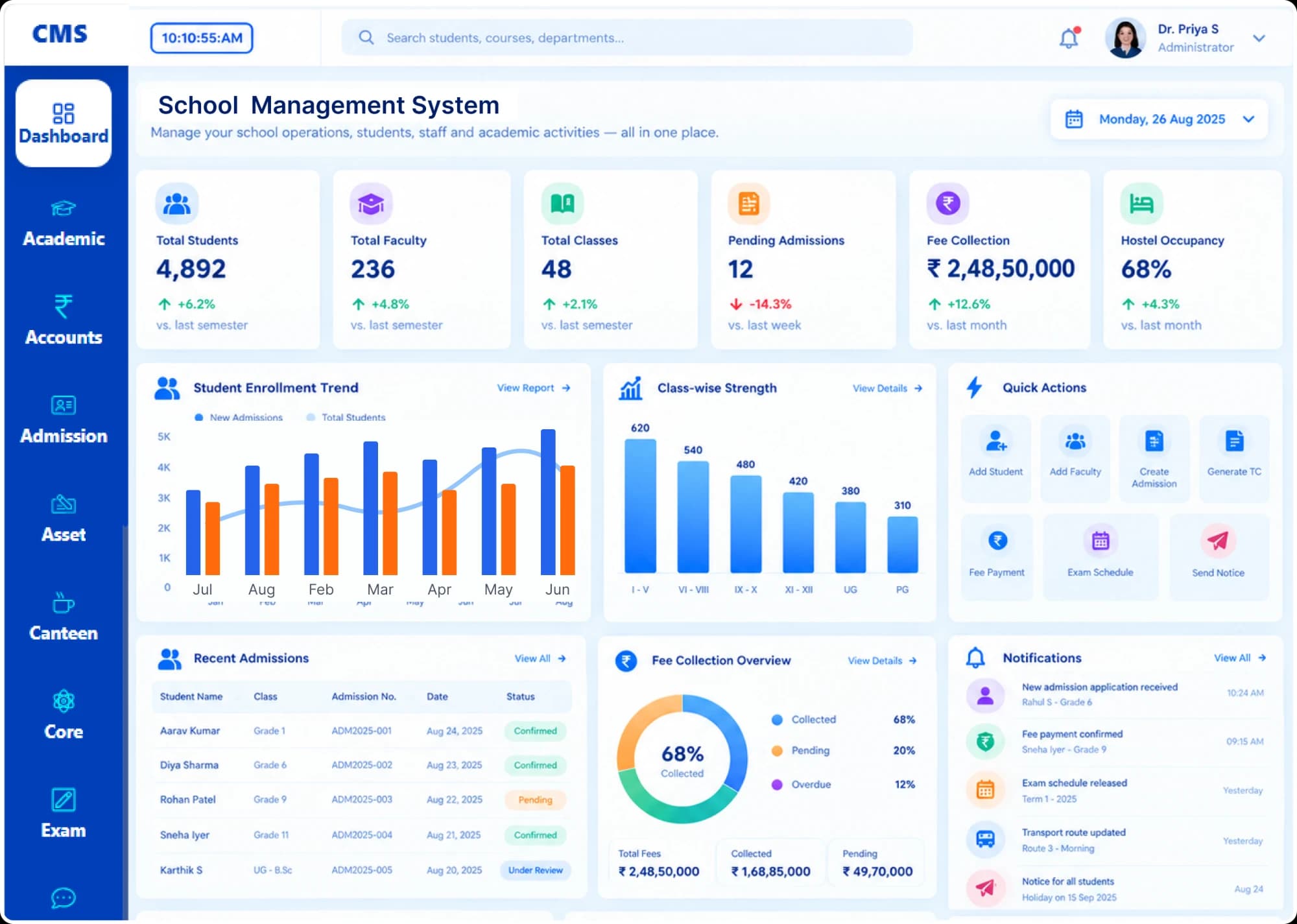Open the Fee payment confirmed notification
1297x924 pixels.
[x=1115, y=741]
